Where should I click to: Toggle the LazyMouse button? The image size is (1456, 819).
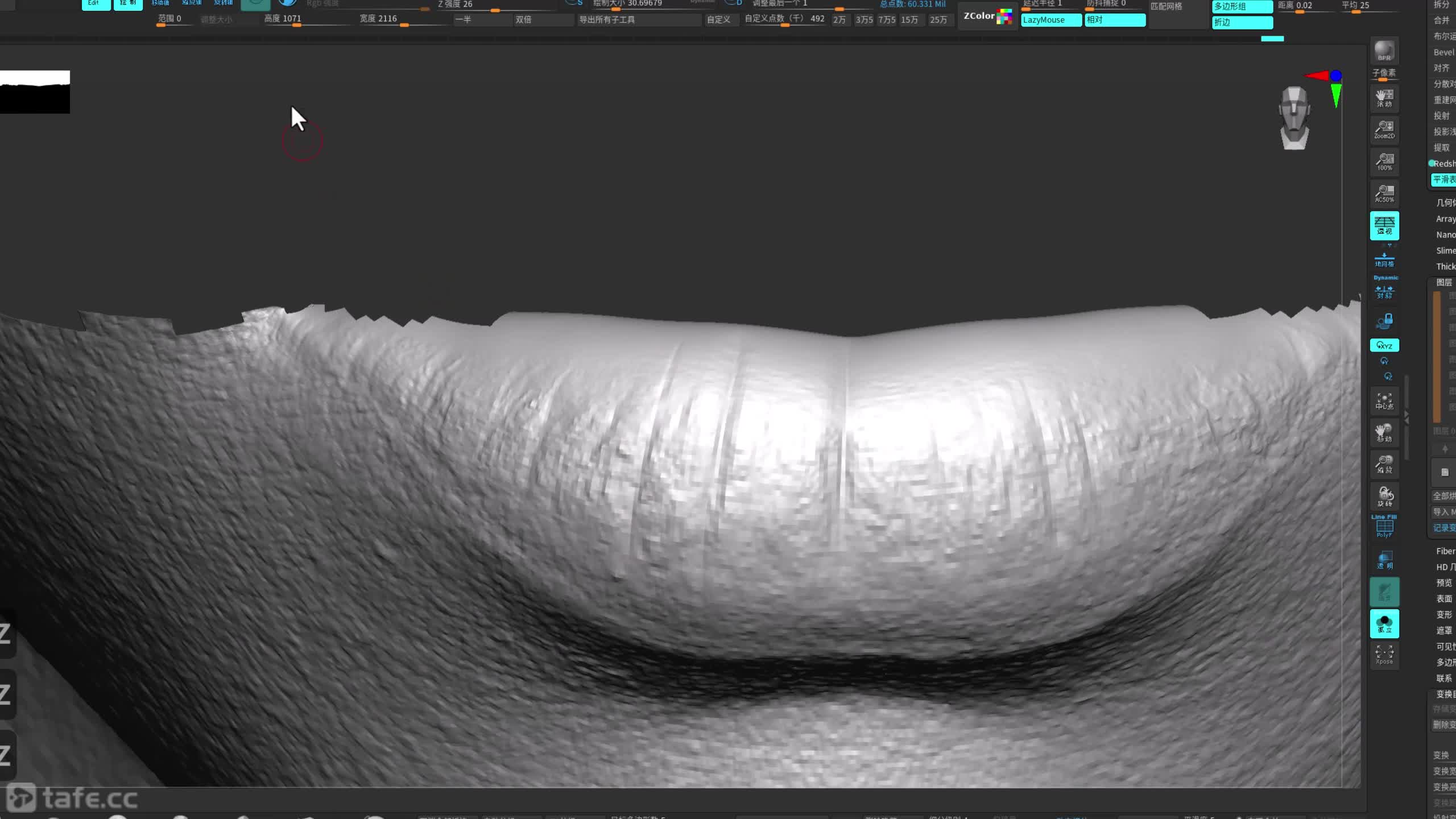click(1051, 20)
